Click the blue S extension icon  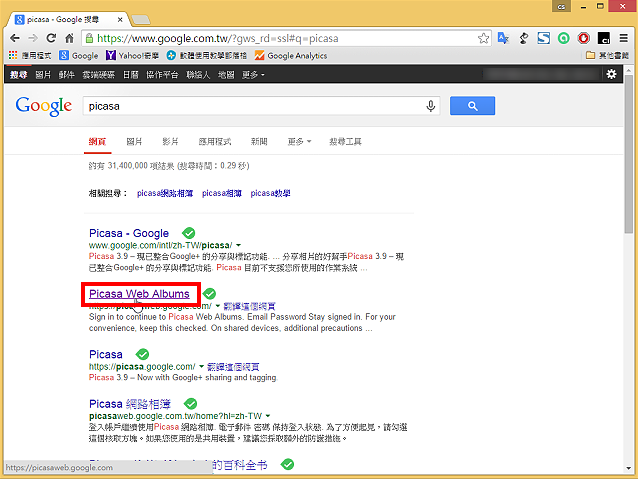click(544, 38)
